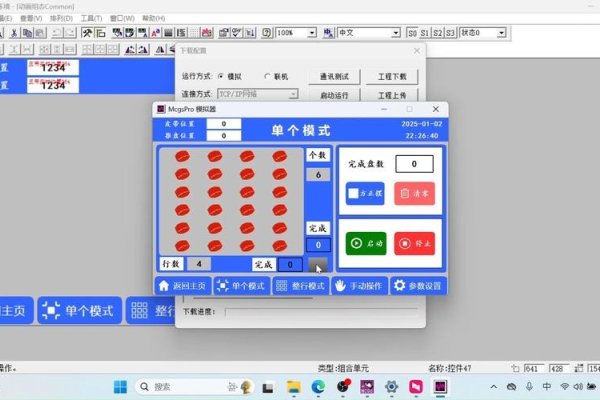Click the dotted grid toolbar icon

coord(194,33)
